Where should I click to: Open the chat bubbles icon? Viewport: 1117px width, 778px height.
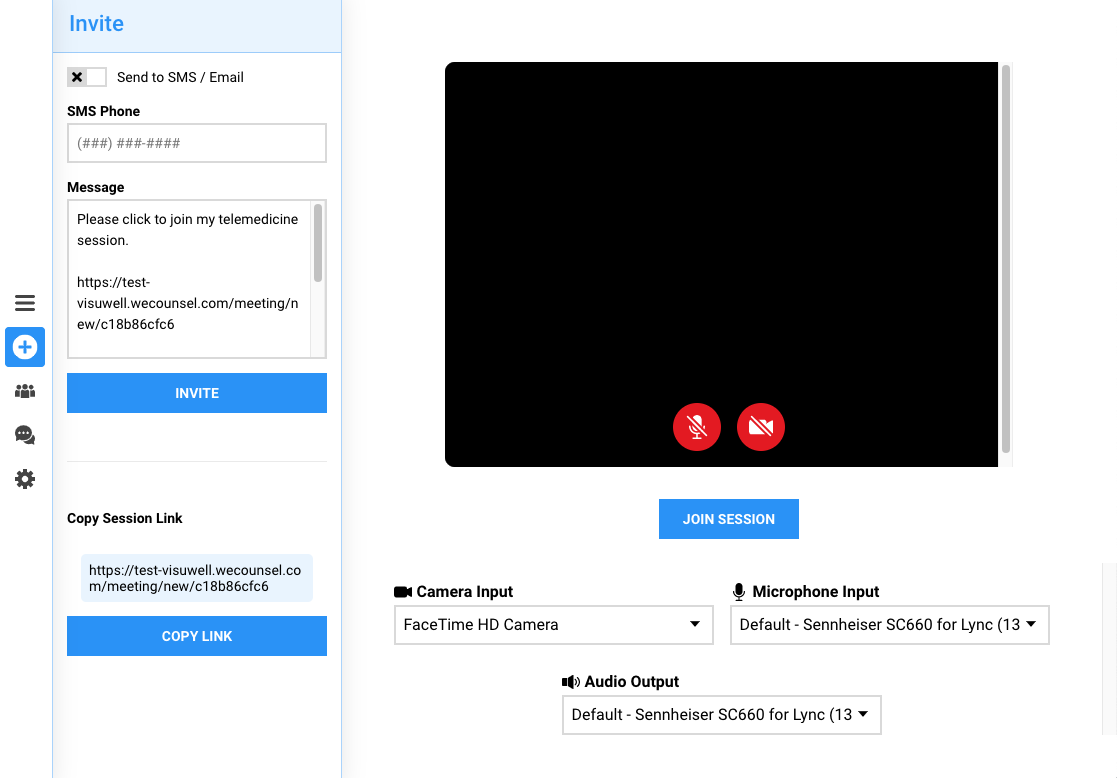coord(25,435)
